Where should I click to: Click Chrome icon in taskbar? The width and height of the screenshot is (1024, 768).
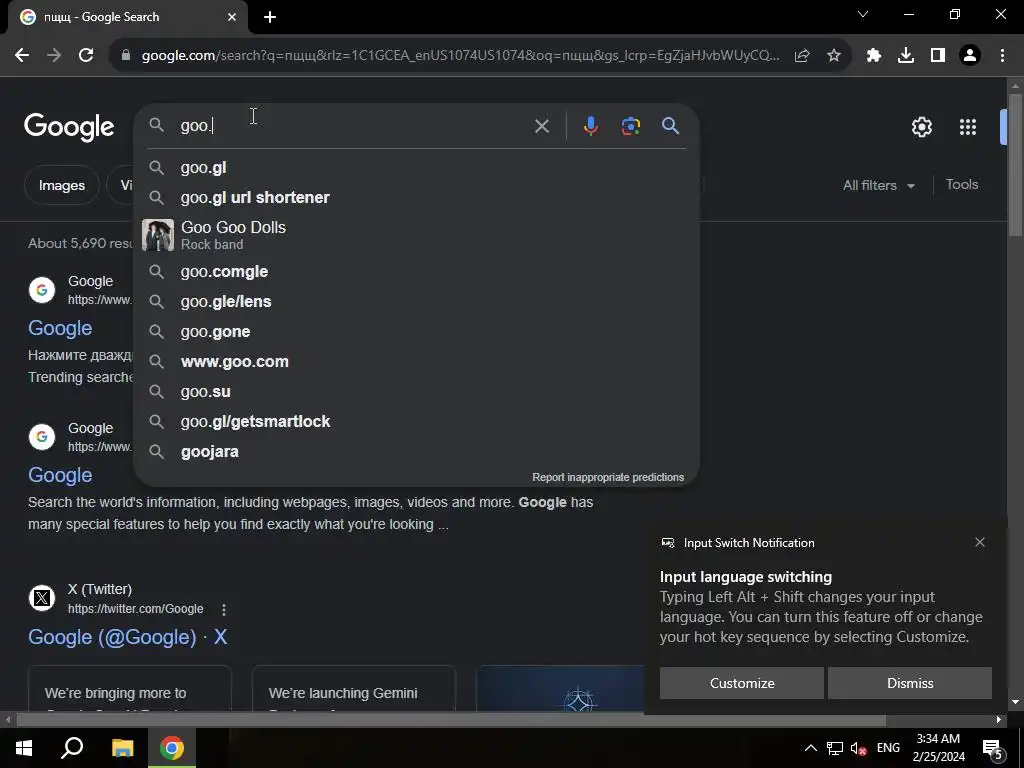pyautogui.click(x=172, y=748)
